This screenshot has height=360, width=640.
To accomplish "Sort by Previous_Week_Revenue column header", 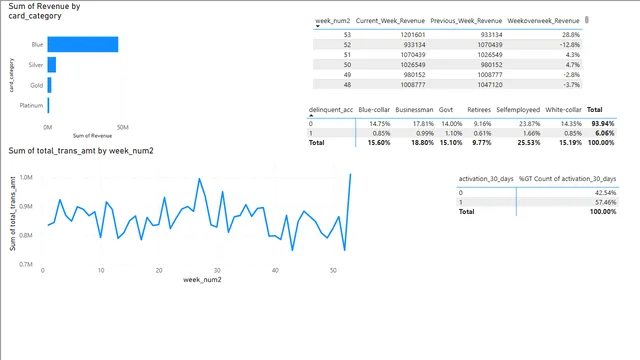I will 466,20.
